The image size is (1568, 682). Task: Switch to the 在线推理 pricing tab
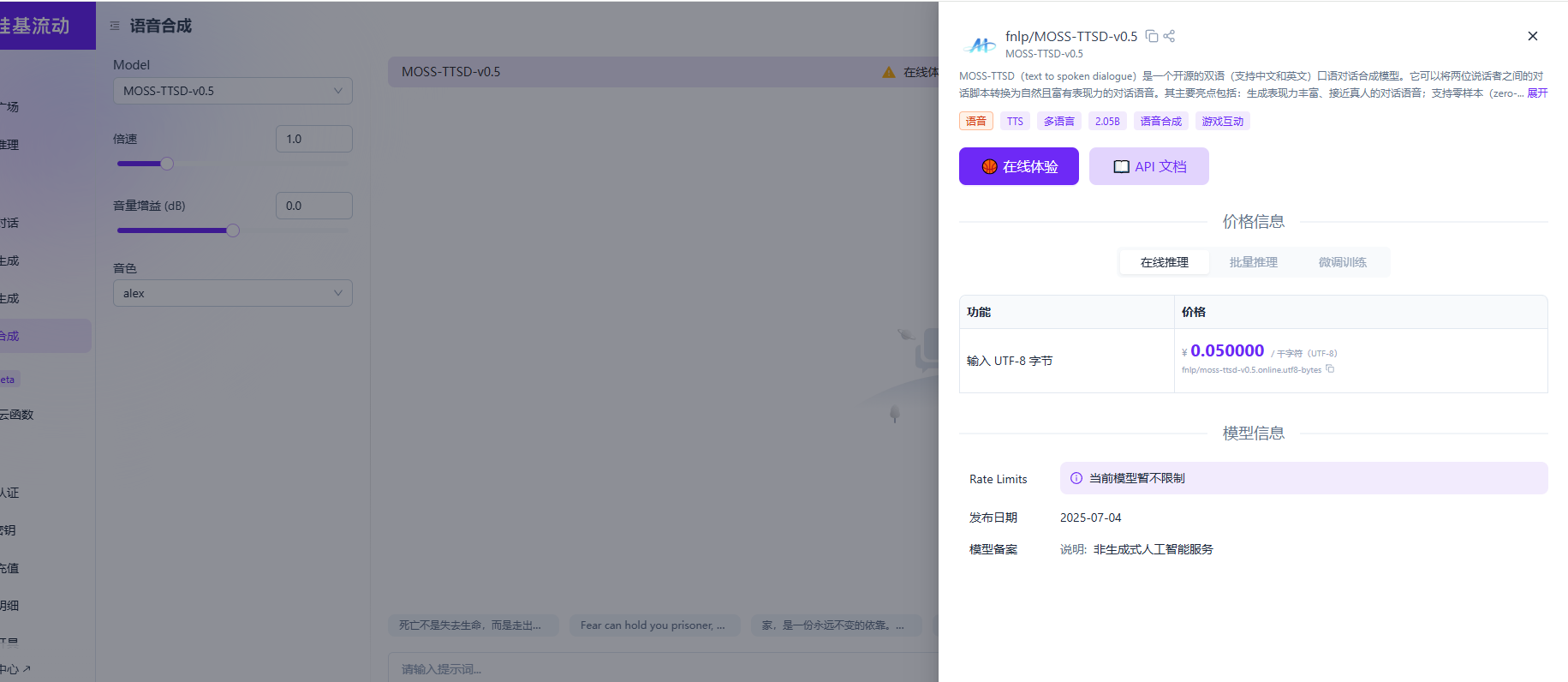(x=1165, y=262)
